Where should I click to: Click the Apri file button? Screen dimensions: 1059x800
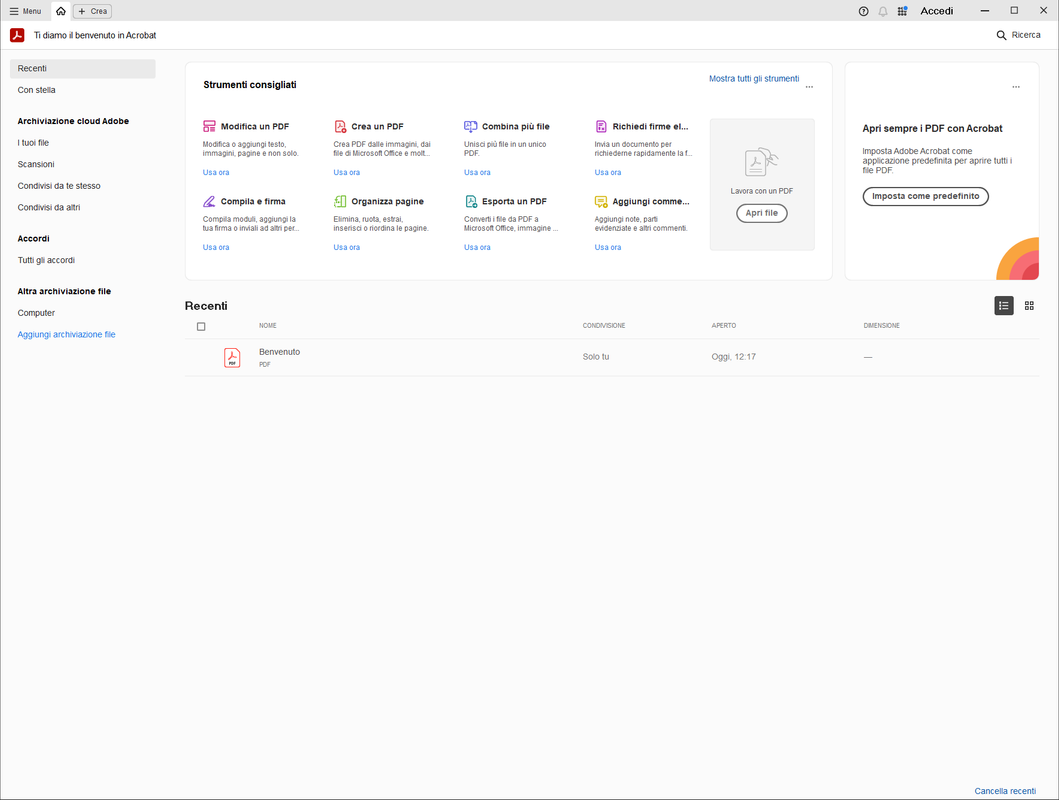click(x=762, y=213)
